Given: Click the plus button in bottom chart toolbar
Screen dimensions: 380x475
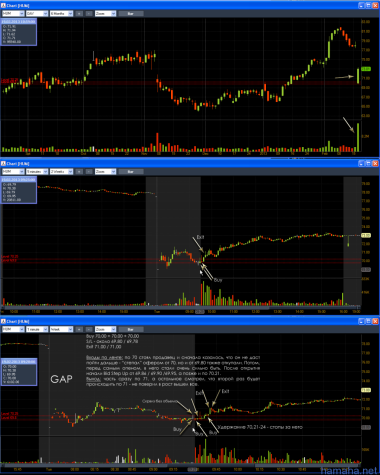Looking at the screenshot, I should 79,329.
